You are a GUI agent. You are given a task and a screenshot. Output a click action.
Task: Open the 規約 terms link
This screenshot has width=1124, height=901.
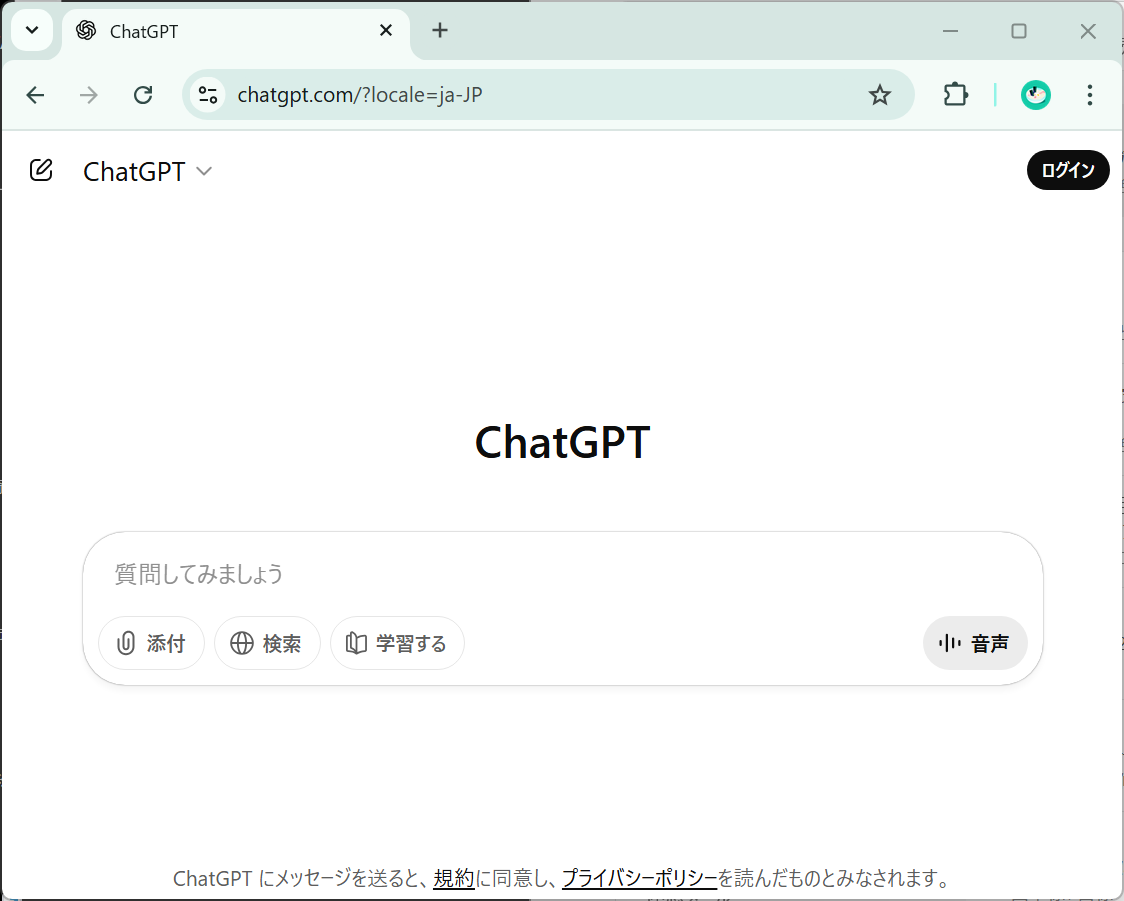(454, 877)
